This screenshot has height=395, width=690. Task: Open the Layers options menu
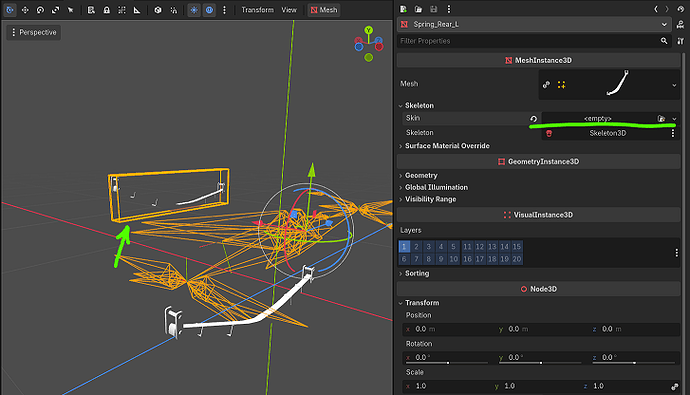pyautogui.click(x=676, y=253)
